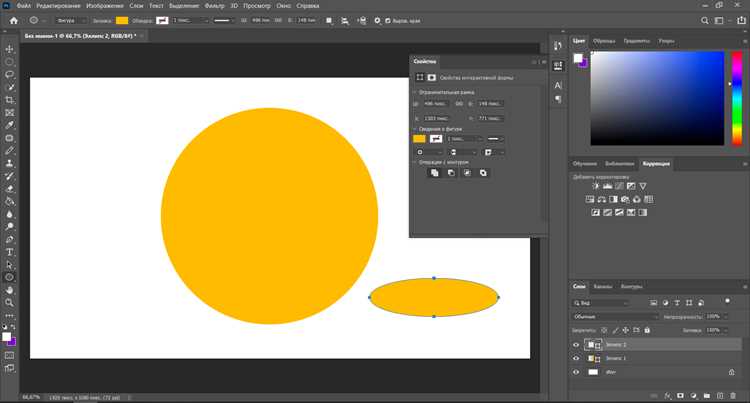
Task: Open the layer fill percentage dropdown arrow
Action: (726, 330)
